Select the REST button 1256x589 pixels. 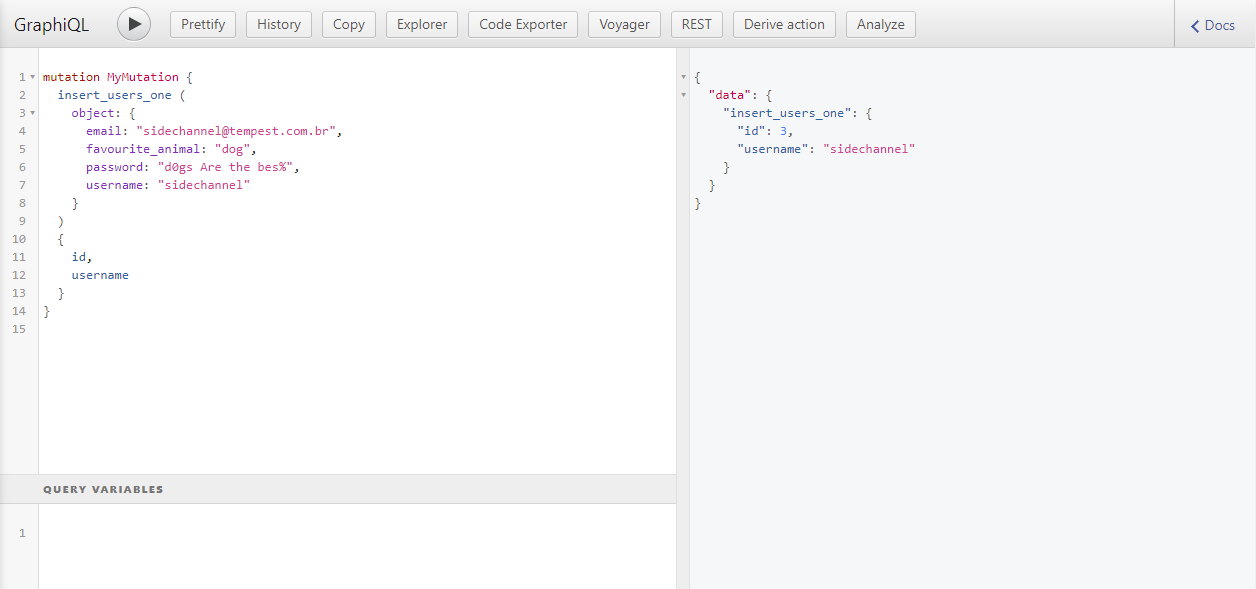pos(696,24)
